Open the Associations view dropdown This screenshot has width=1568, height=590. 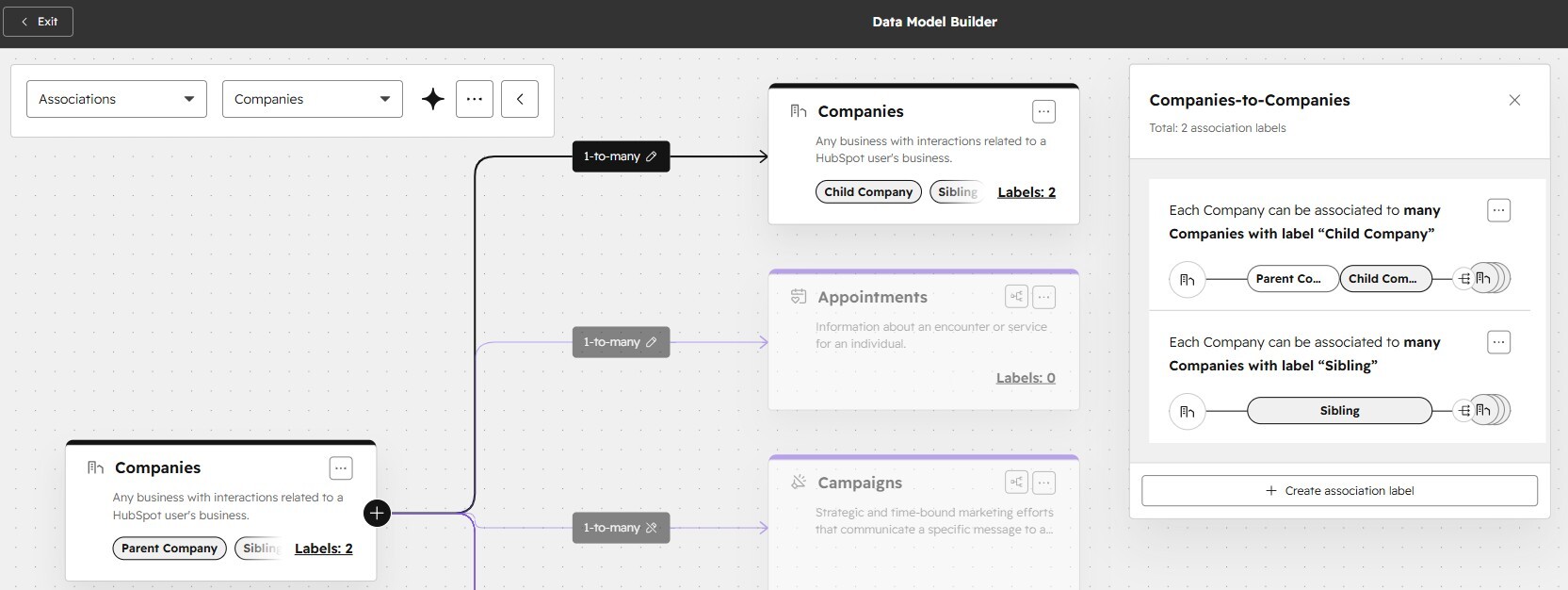click(117, 99)
